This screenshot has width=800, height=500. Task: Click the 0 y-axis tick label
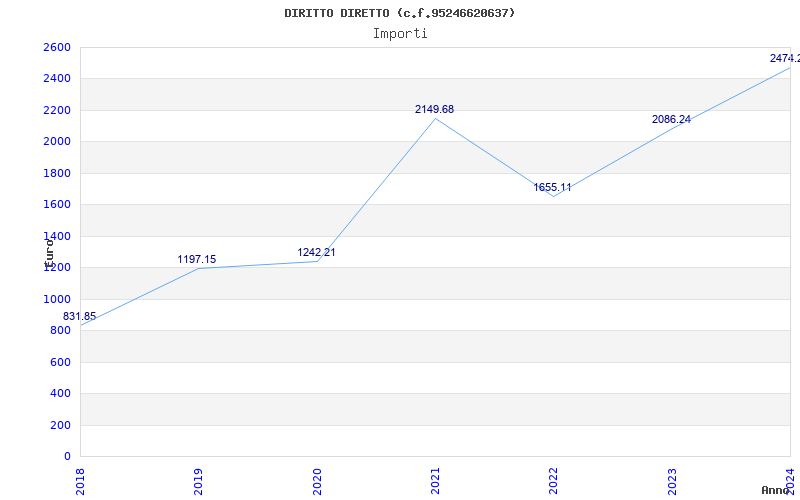(67, 456)
